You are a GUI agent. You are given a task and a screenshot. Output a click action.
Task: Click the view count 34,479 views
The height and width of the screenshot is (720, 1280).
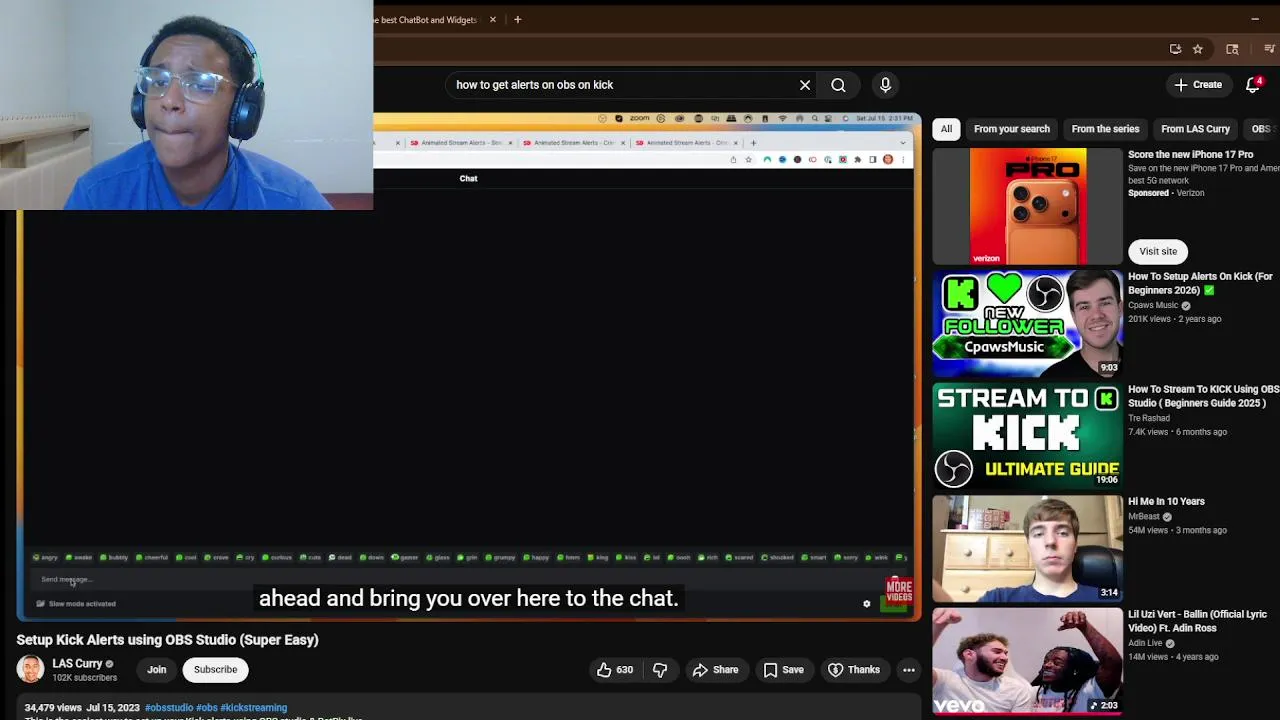pyautogui.click(x=53, y=708)
